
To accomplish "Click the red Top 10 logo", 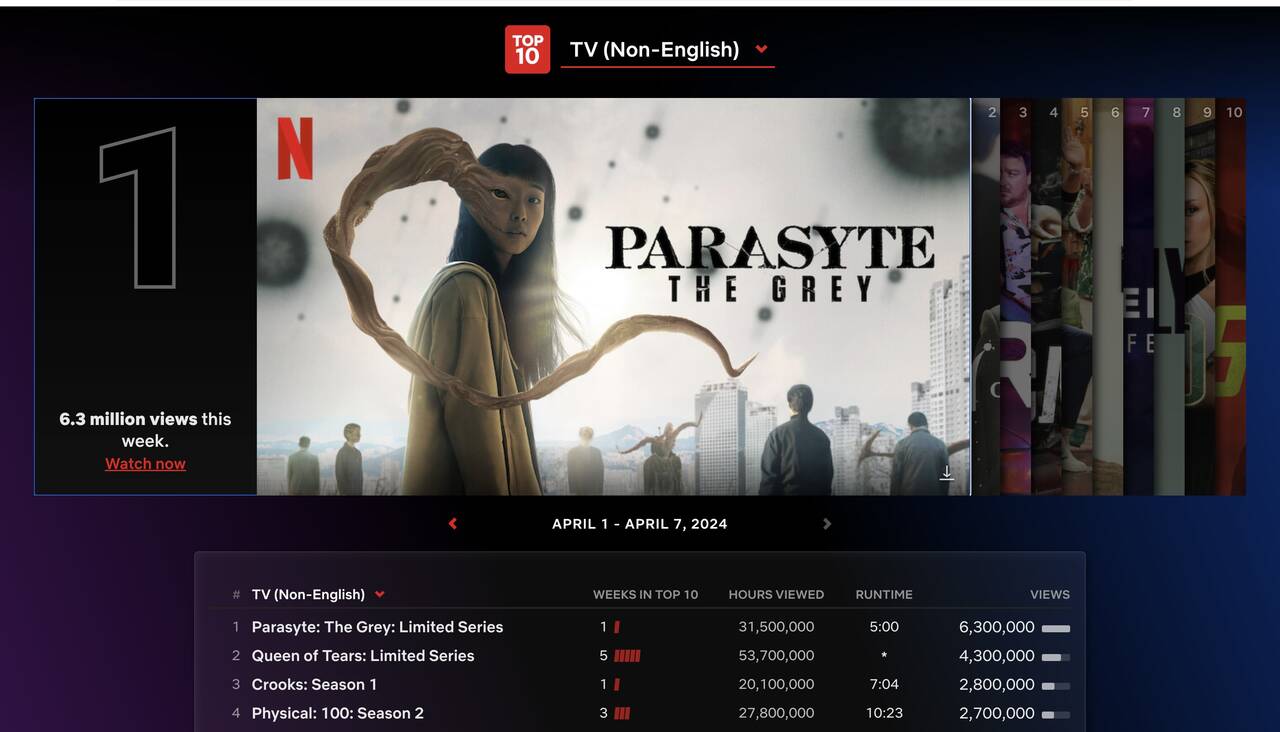I will 527,49.
